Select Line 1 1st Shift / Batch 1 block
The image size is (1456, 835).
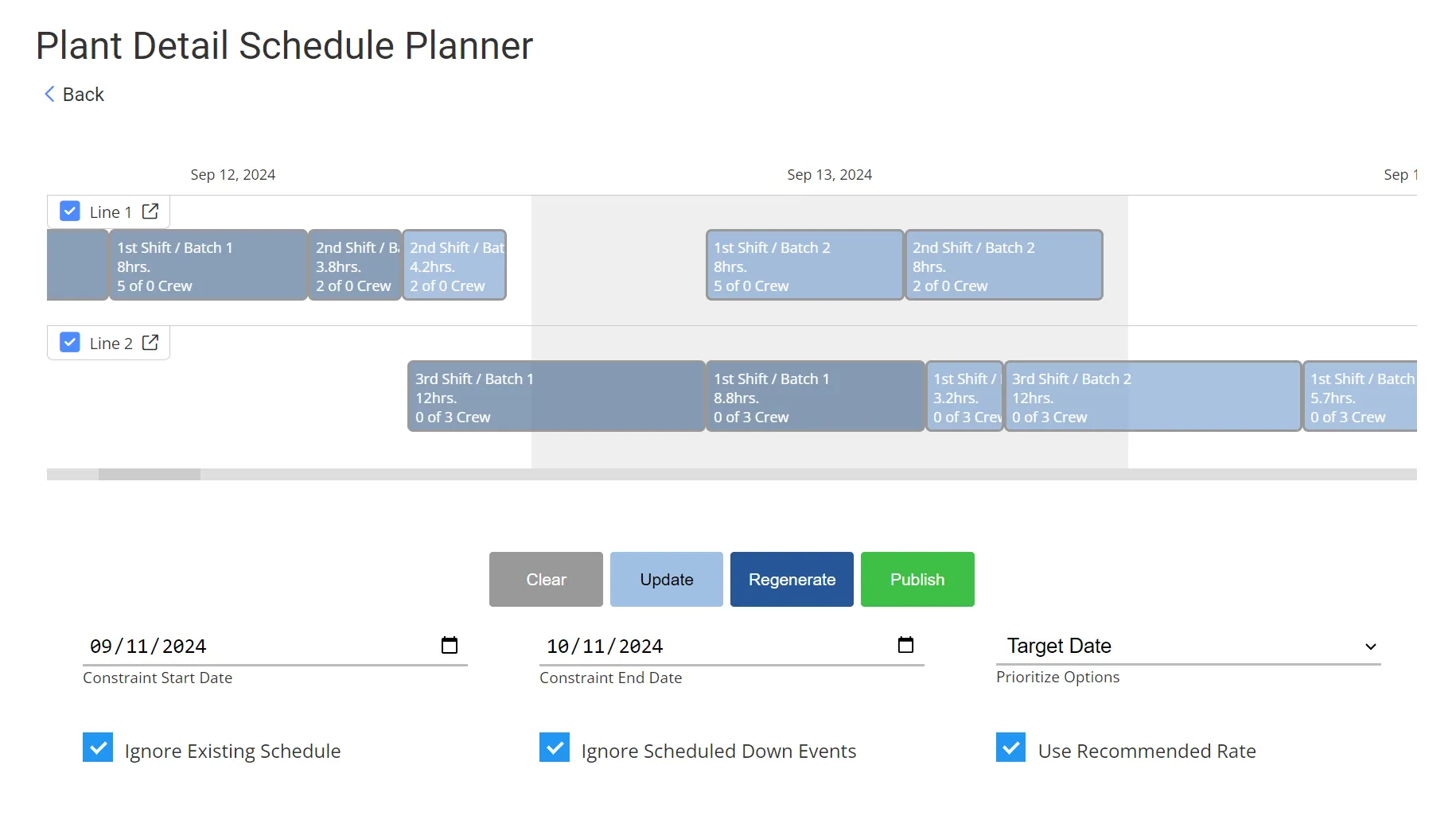coord(208,266)
